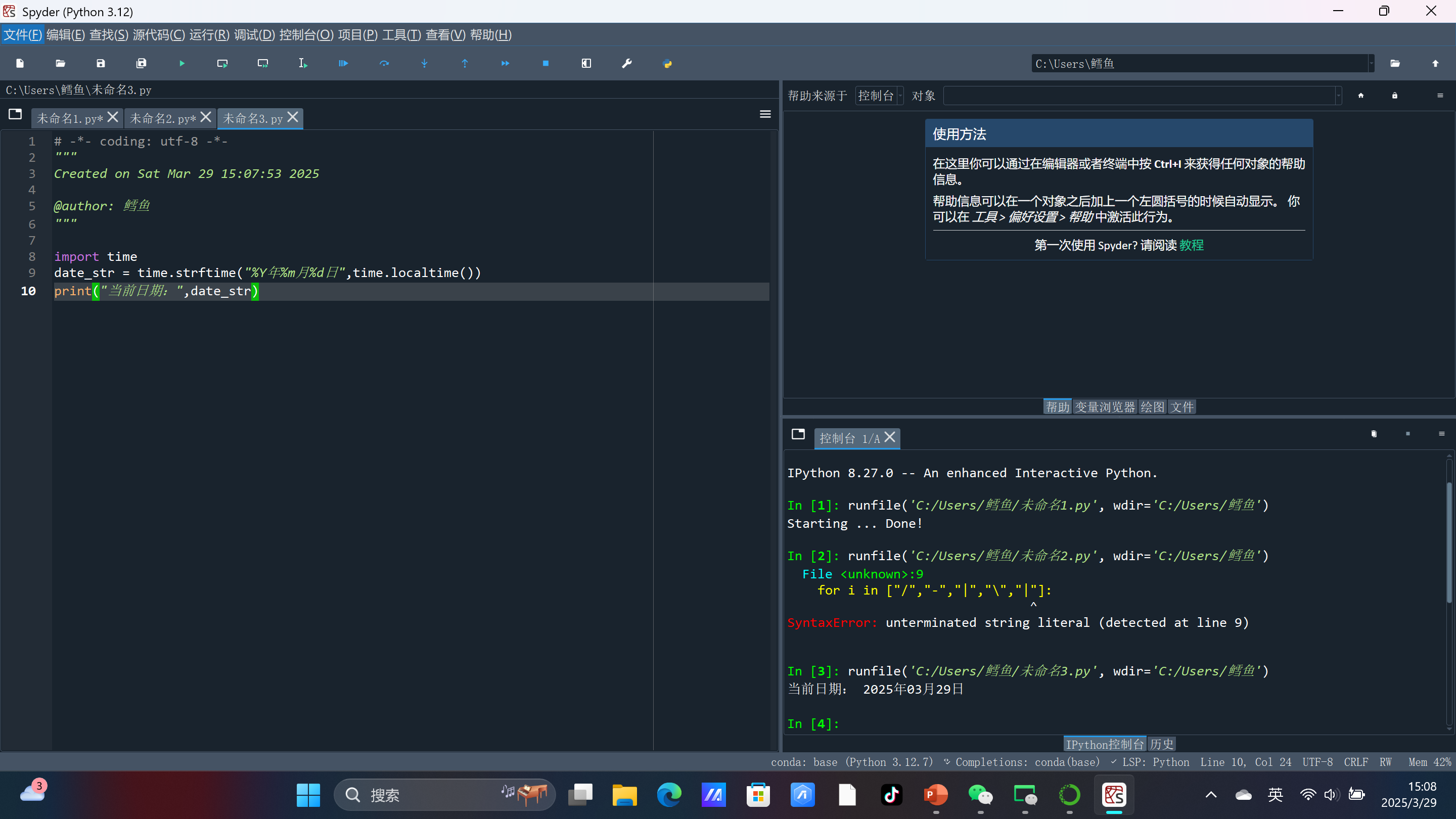Open Preferences with the wrench icon
Screen dimensions: 1456x819
pyautogui.click(x=627, y=63)
